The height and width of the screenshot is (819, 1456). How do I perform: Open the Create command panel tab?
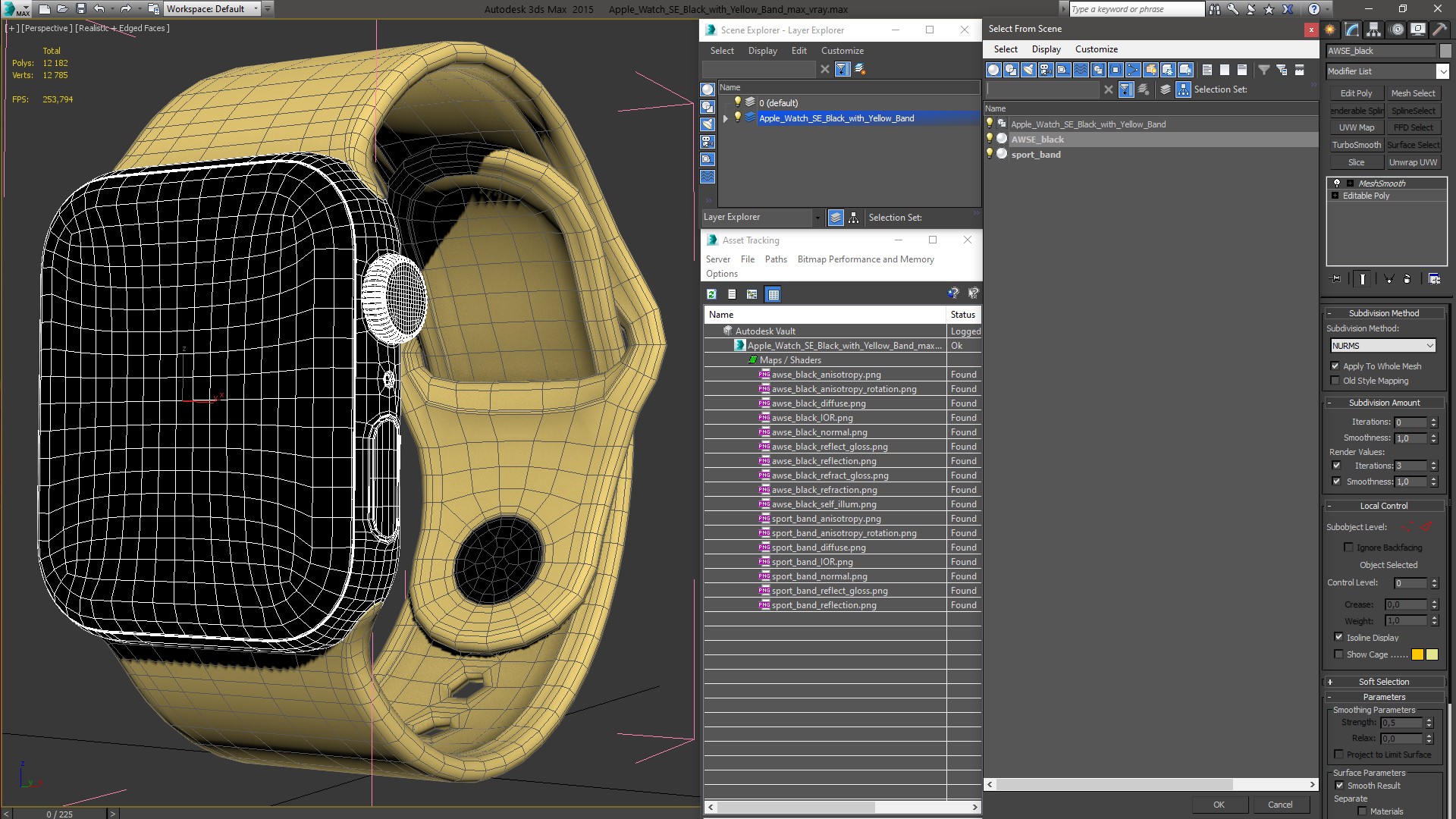(1330, 30)
